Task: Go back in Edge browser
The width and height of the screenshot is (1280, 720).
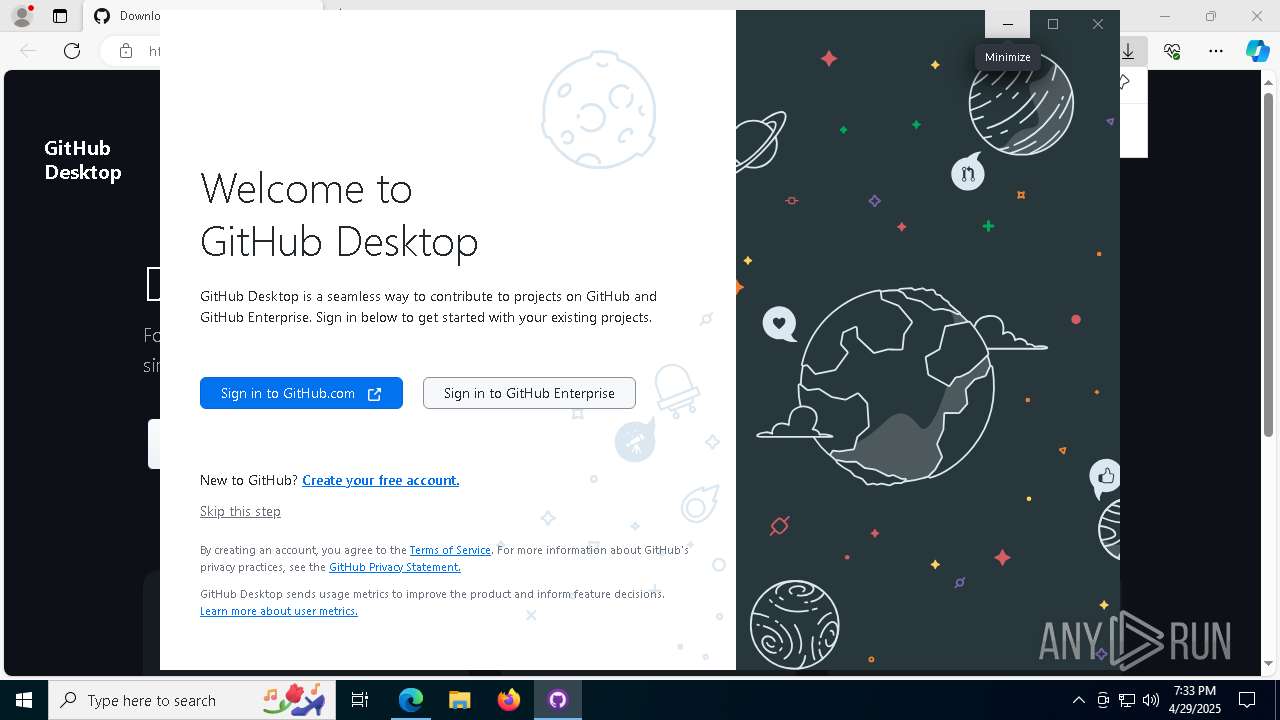Action: coord(28,51)
